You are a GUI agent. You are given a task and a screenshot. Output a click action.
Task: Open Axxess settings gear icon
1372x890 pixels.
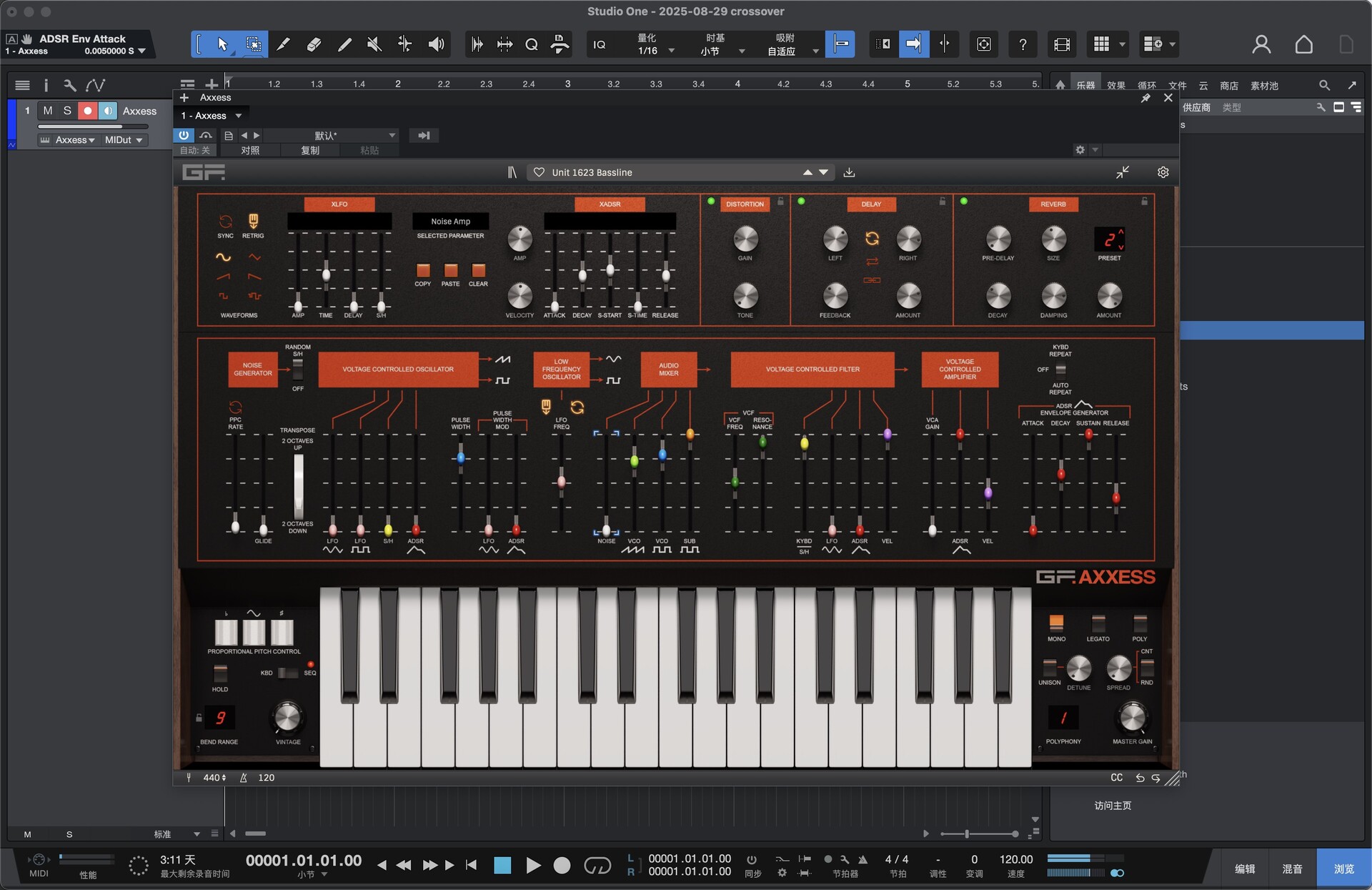pos(1163,172)
